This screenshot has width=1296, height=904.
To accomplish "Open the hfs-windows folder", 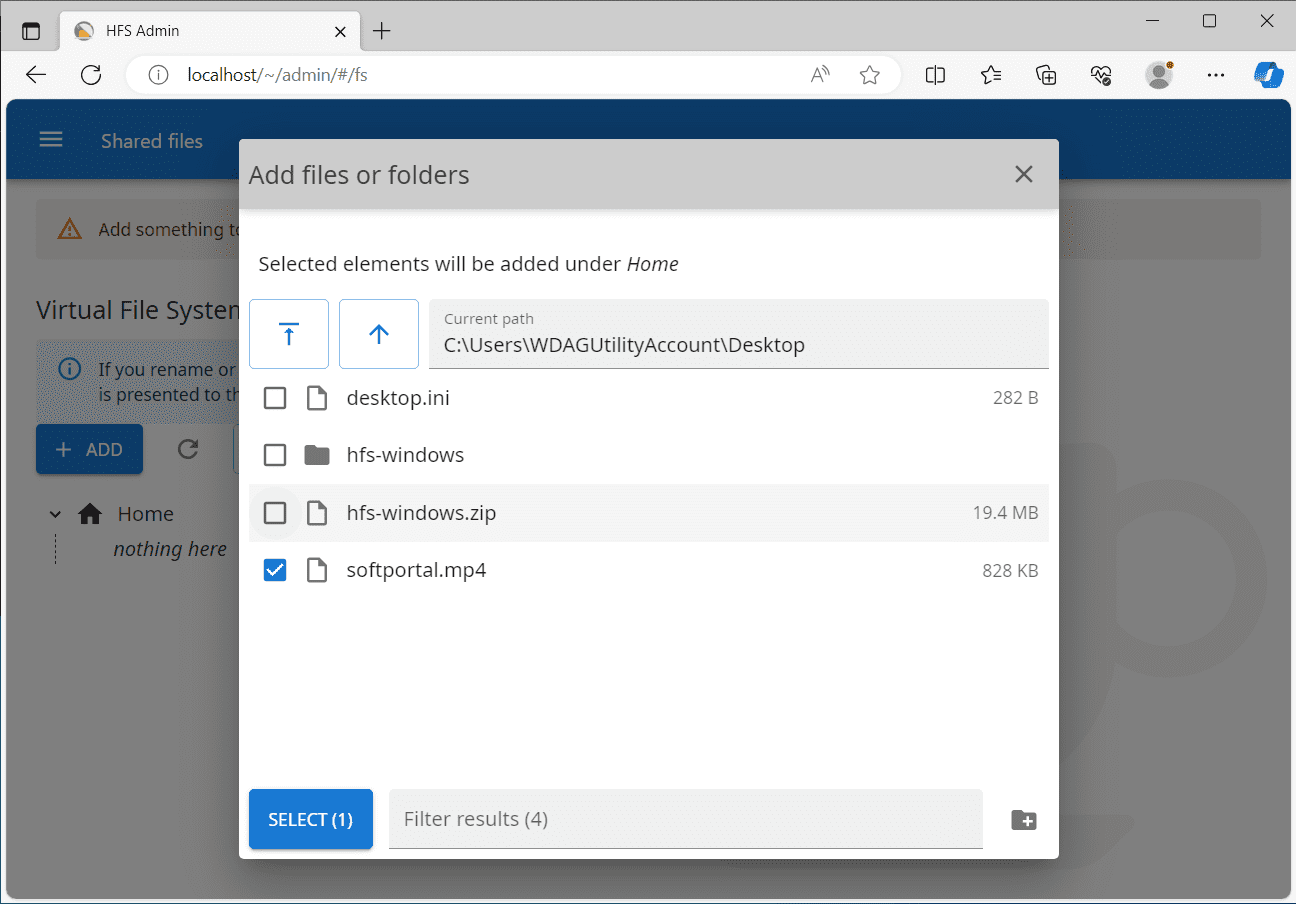I will [x=405, y=456].
